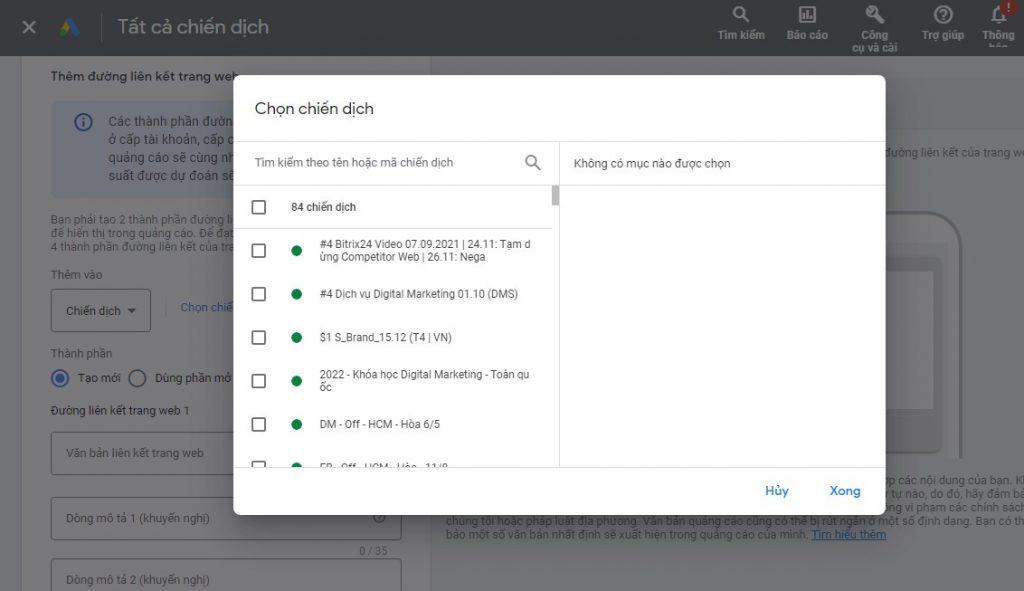Check the 2022 Khóa học Digital Marketing campaign
The height and width of the screenshot is (591, 1024).
coord(259,380)
